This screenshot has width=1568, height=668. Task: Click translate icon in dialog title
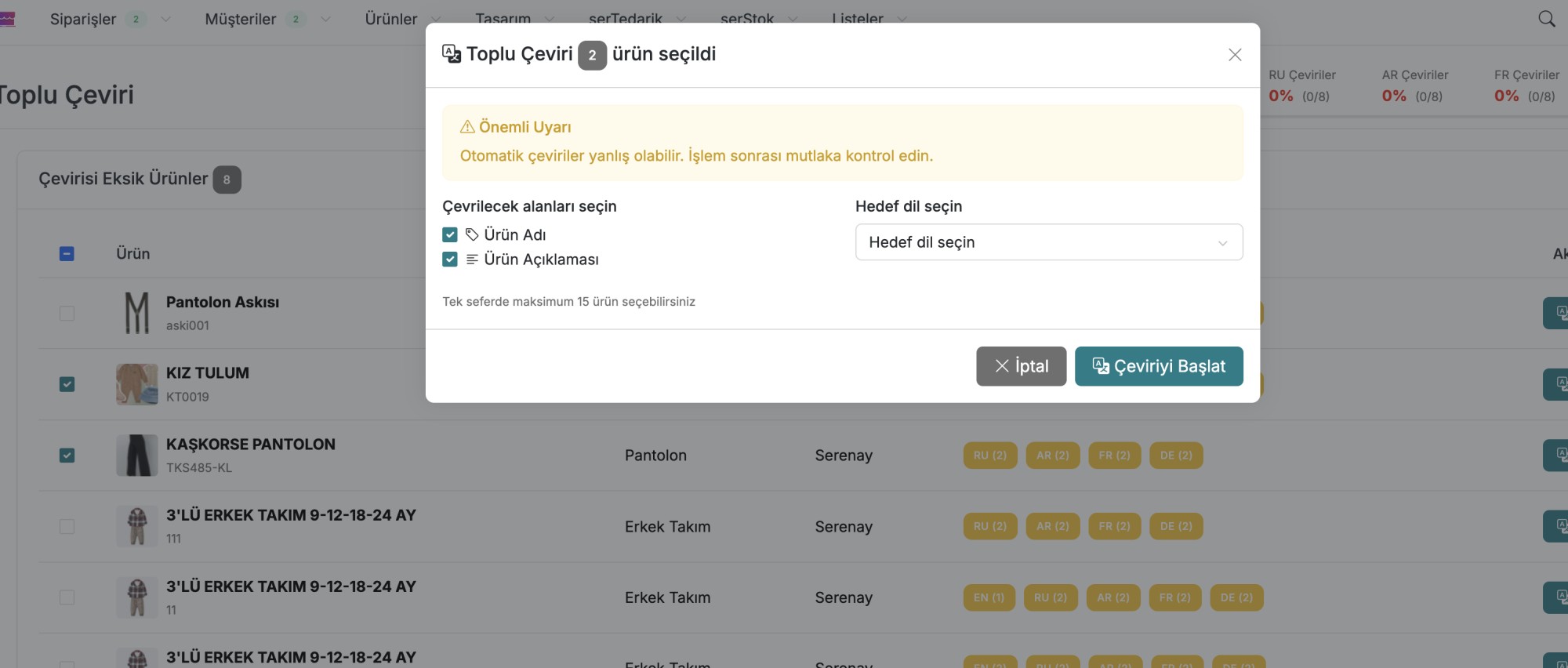(452, 53)
